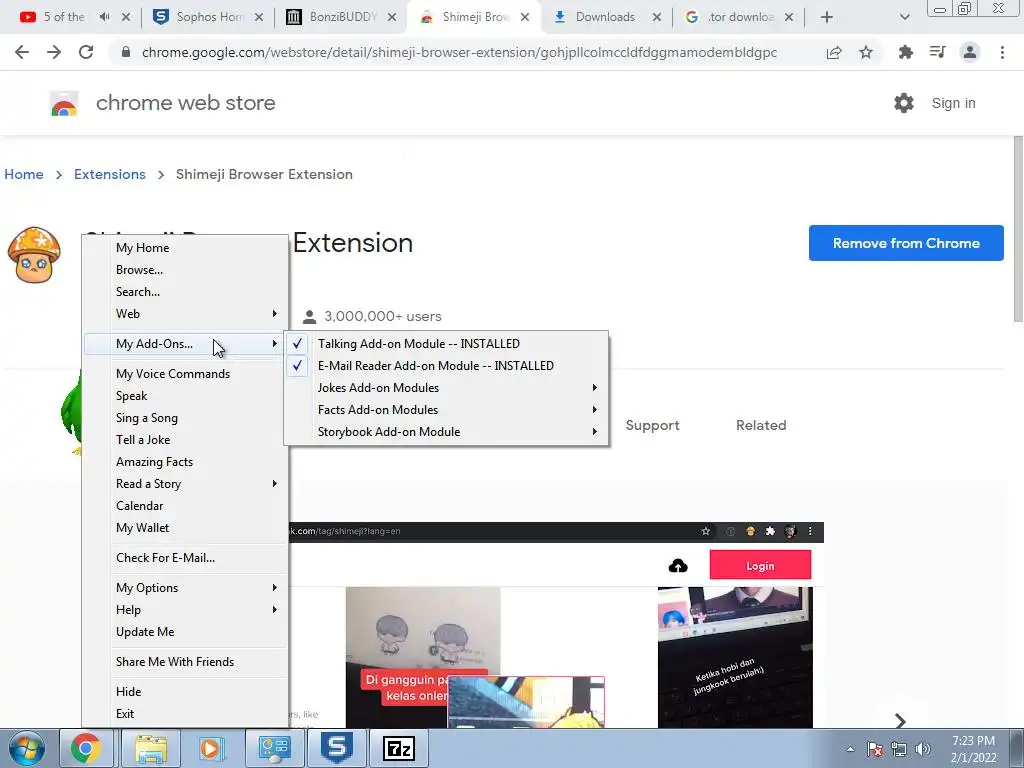Click the Sign in link
The width and height of the screenshot is (1024, 768).
coord(953,103)
